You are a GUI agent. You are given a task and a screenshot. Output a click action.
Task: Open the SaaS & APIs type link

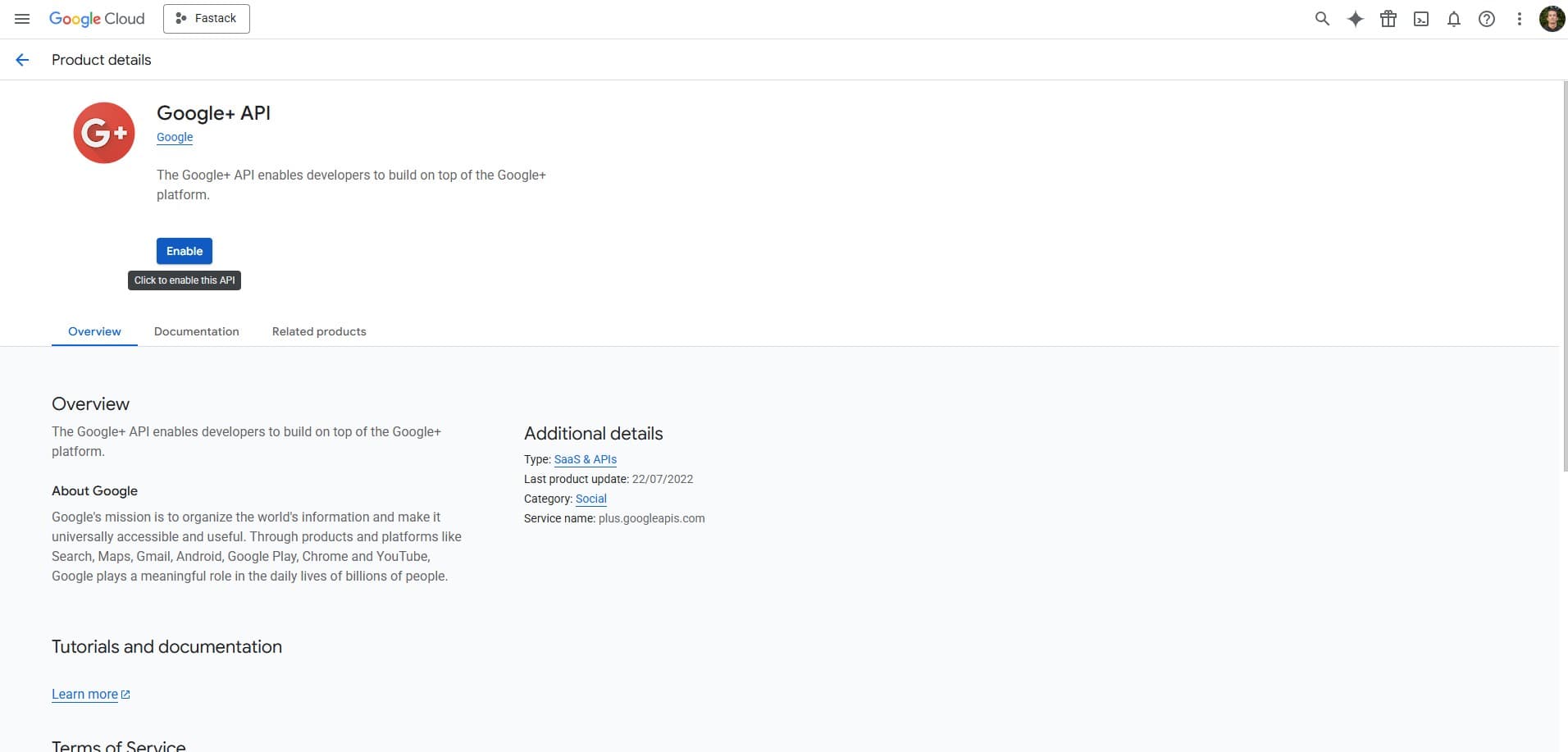tap(586, 459)
